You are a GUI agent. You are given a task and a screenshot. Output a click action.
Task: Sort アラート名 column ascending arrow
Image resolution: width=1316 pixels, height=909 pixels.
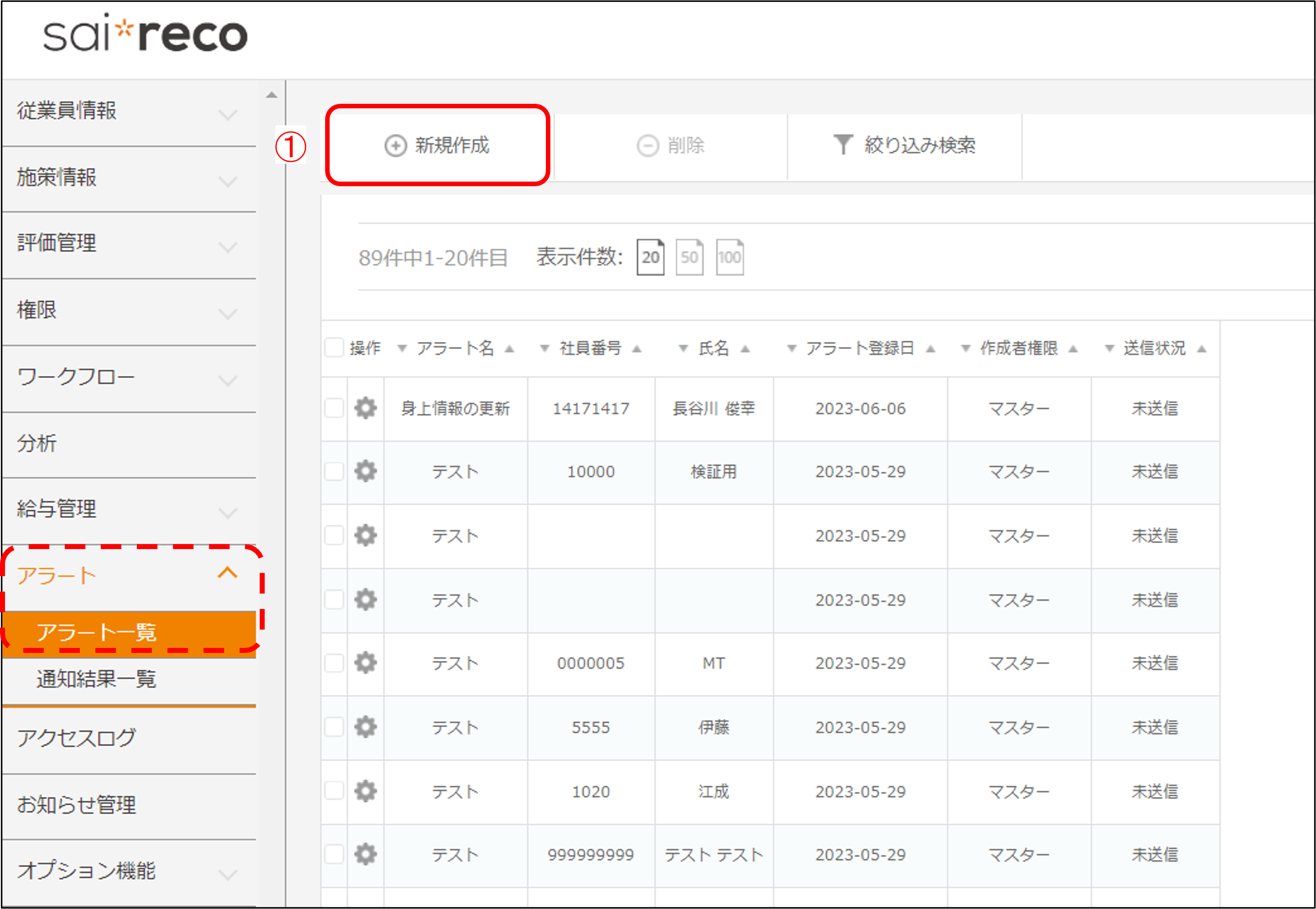[x=509, y=348]
